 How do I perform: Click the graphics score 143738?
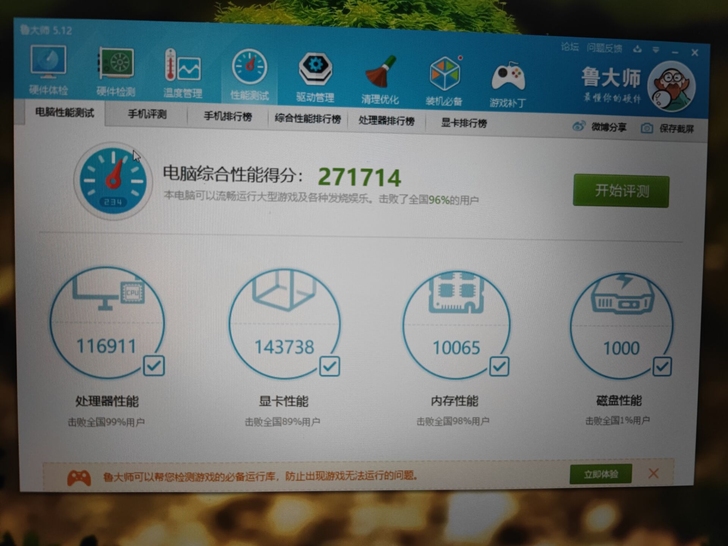284,347
